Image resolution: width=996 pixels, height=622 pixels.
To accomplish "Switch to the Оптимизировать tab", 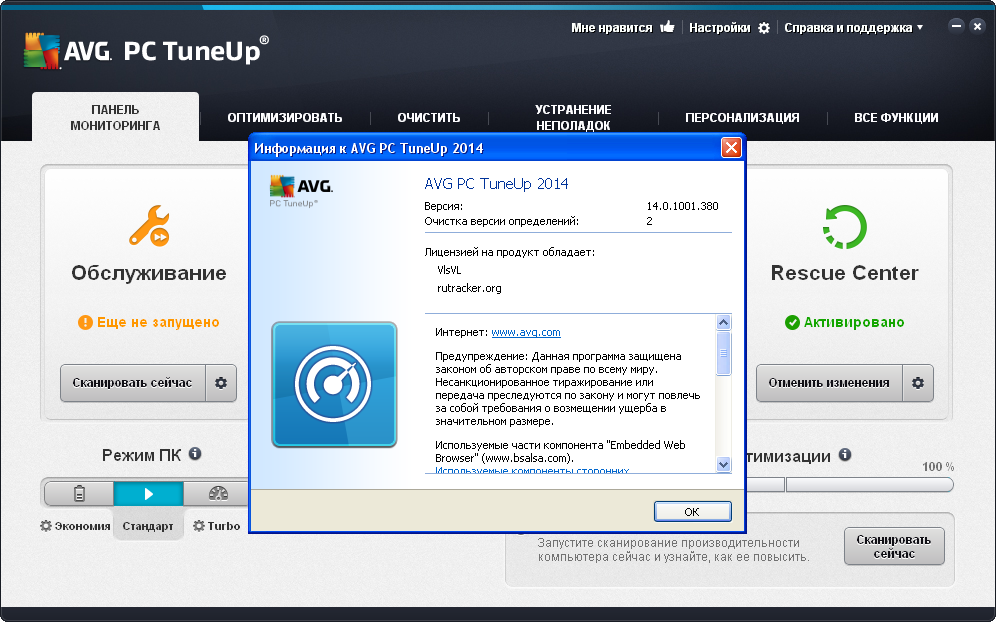I will click(x=285, y=118).
